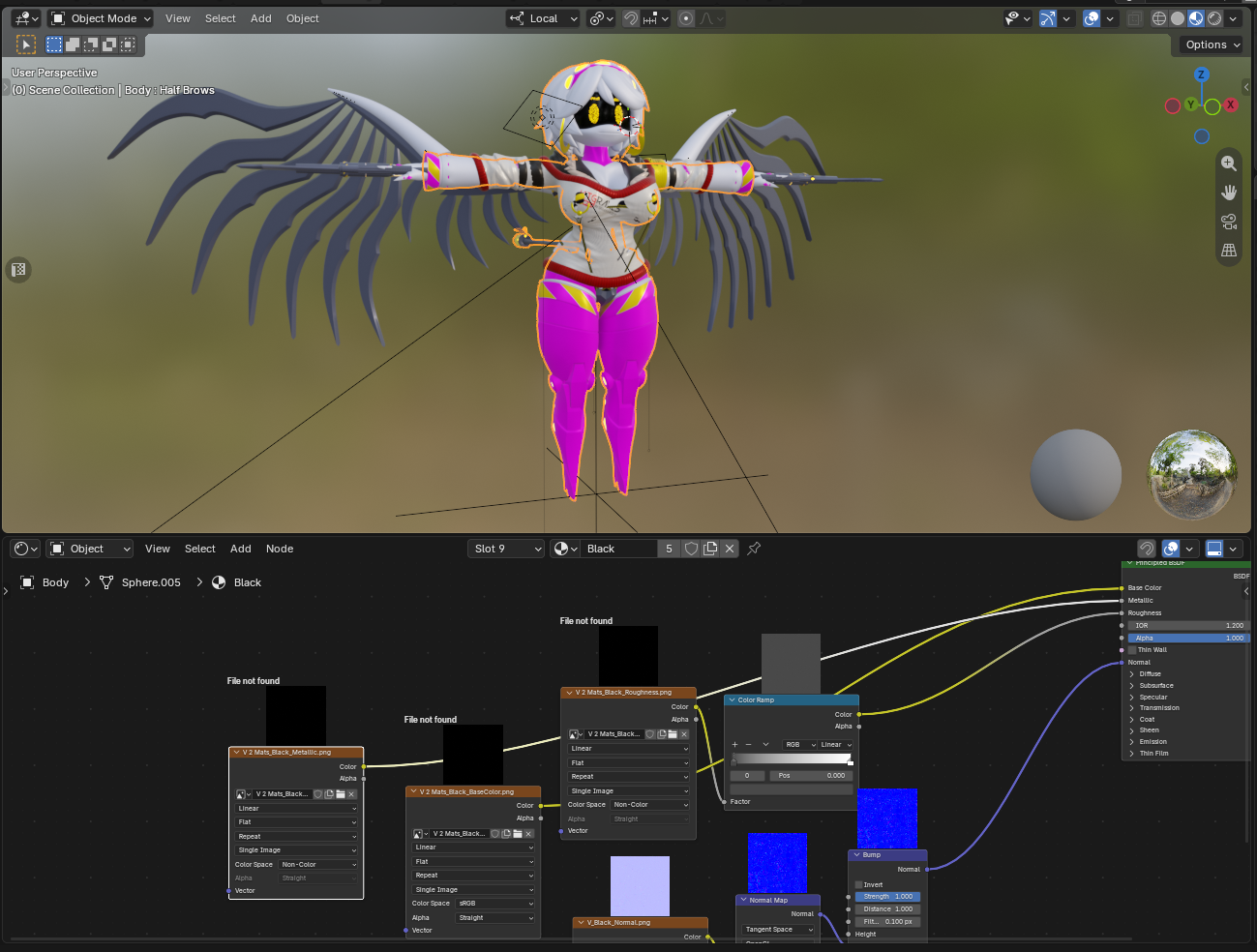Click the blue Z axis on the navigation gizmo

(x=1201, y=74)
